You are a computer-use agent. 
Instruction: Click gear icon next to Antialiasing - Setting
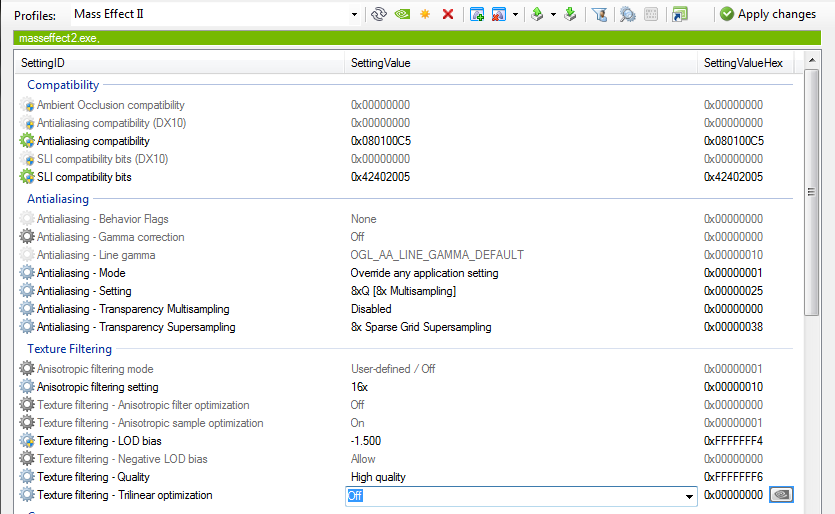click(x=27, y=291)
